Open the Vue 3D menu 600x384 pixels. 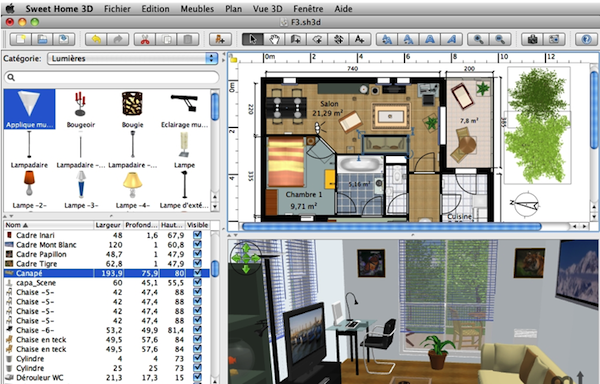tap(267, 8)
